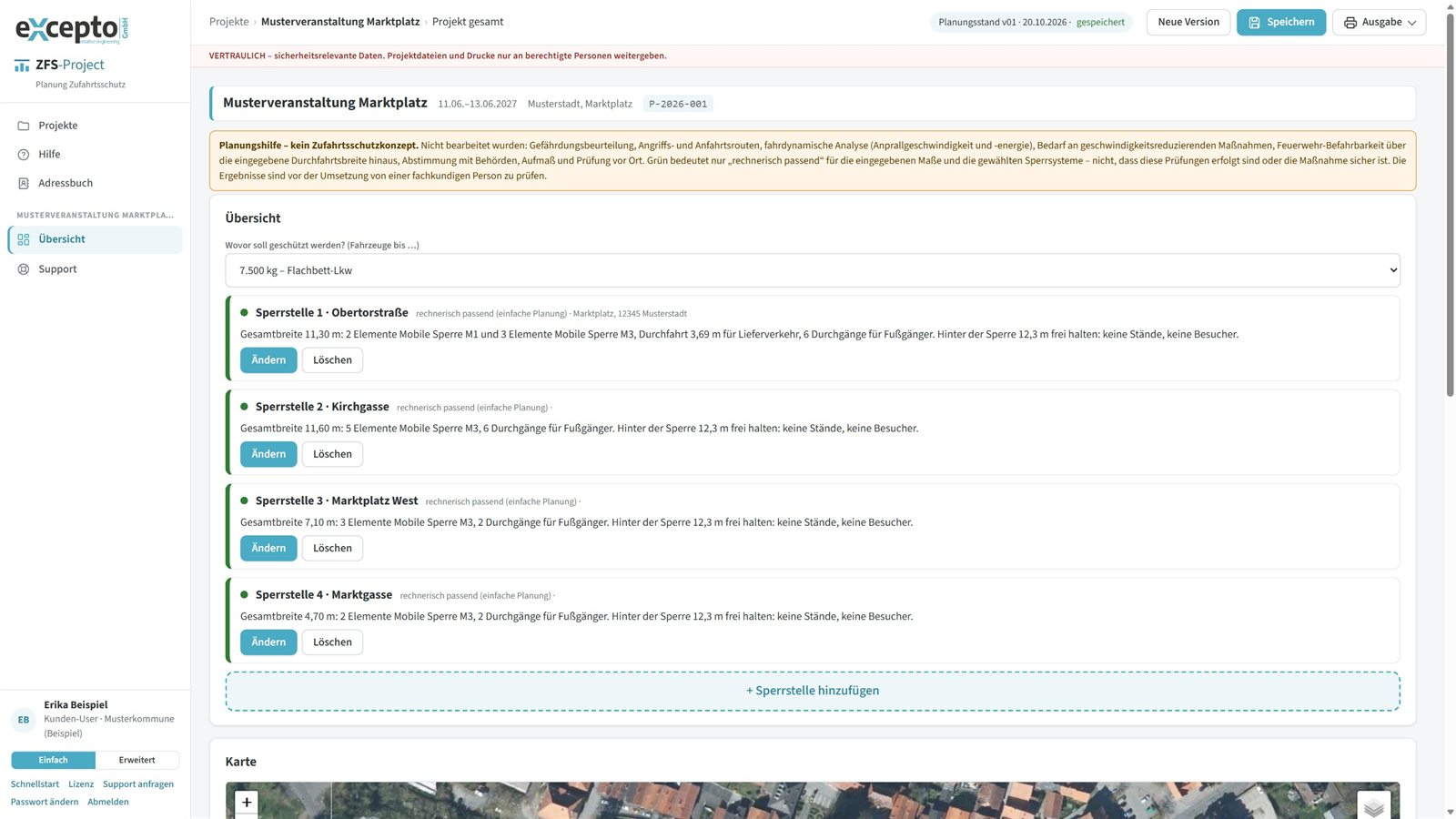
Task: Click the Neue Version button
Action: click(x=1188, y=22)
